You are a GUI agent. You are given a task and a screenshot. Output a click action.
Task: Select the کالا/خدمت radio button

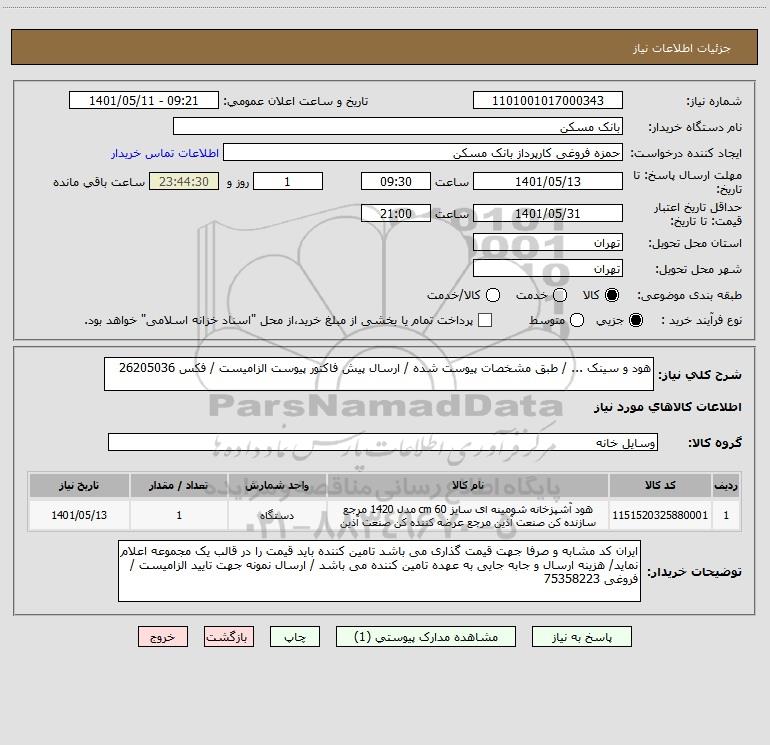click(x=493, y=295)
